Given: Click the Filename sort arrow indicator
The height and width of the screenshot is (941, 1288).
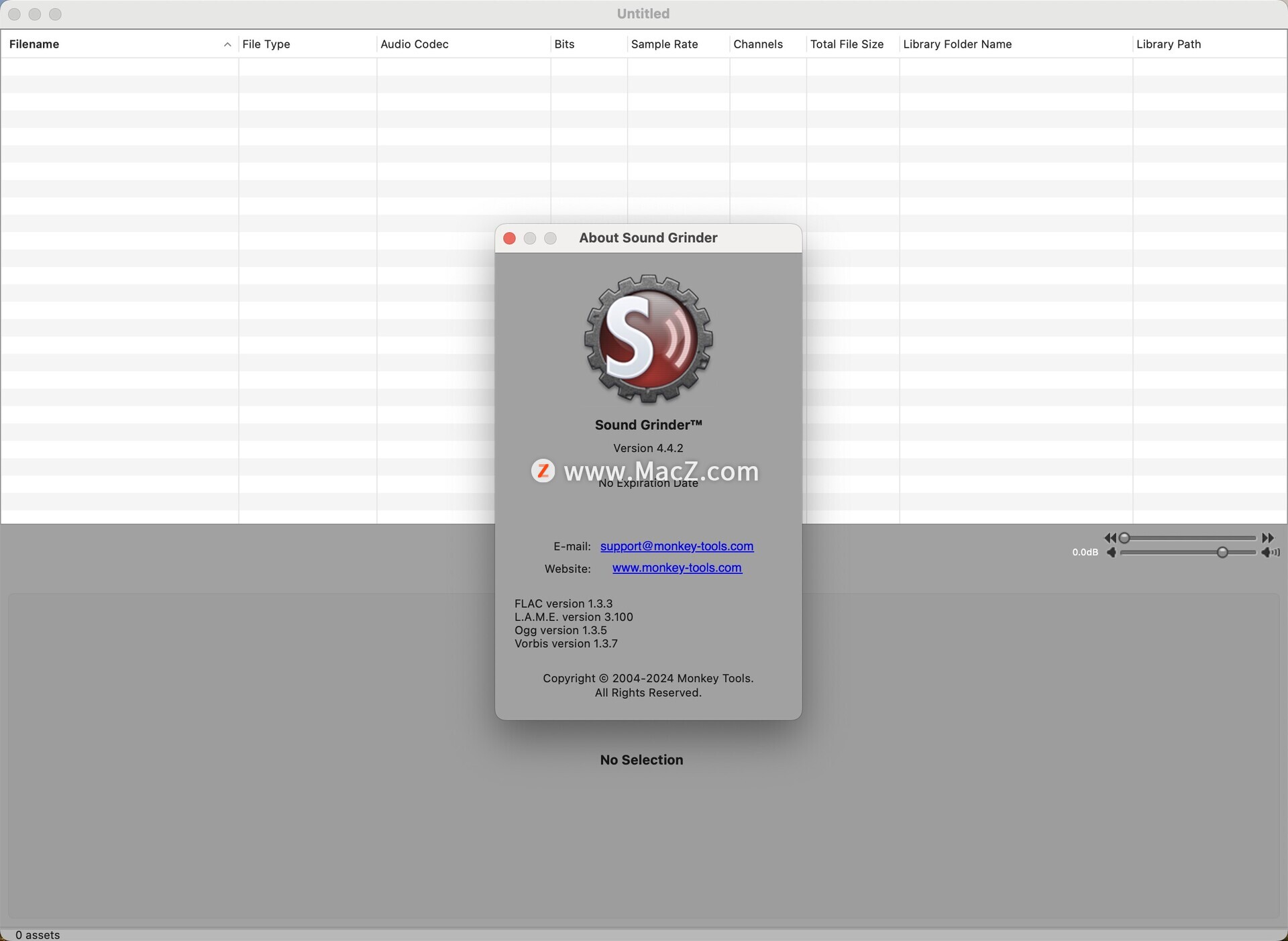Looking at the screenshot, I should click(227, 44).
